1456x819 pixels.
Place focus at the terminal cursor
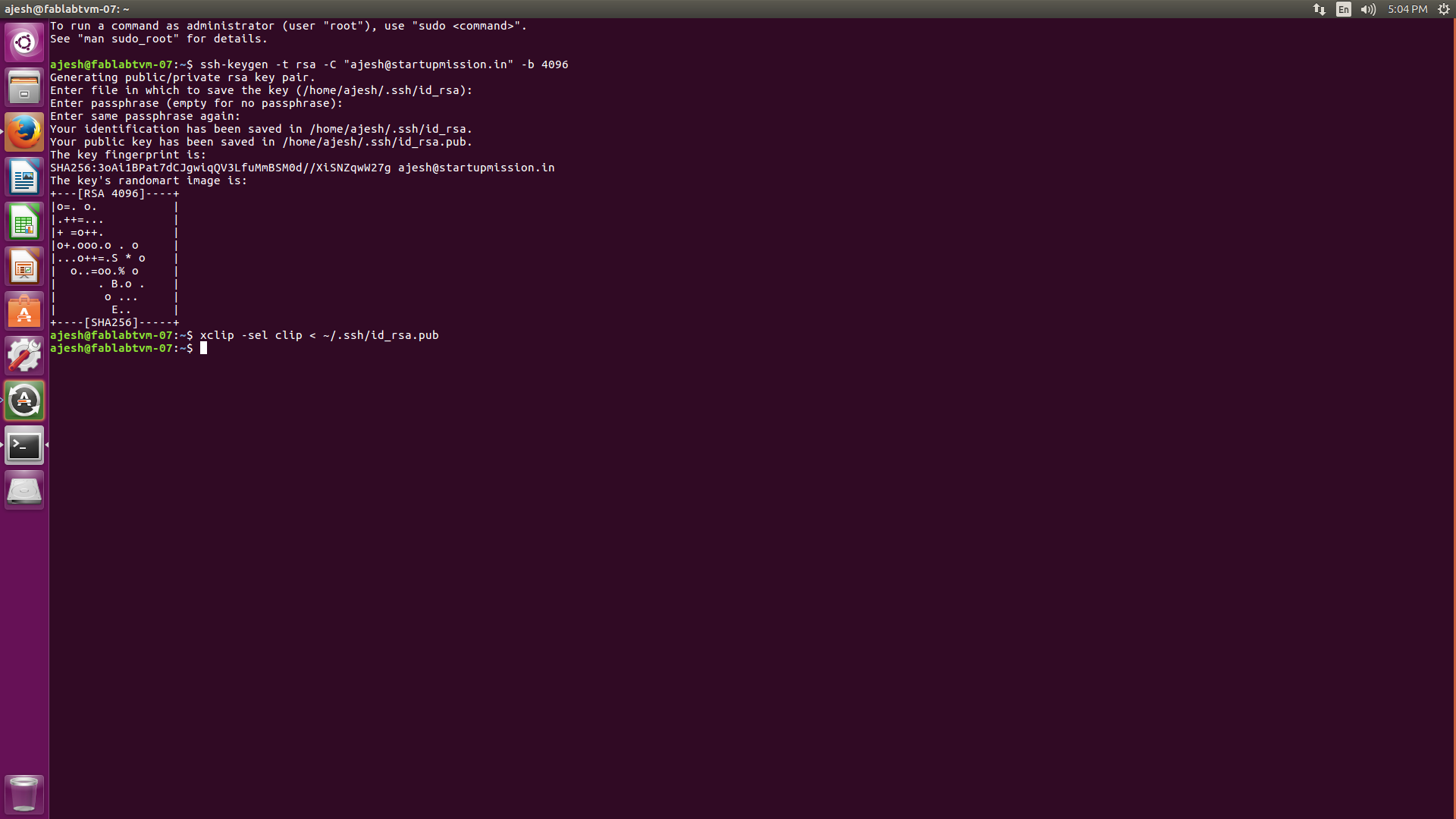pos(203,348)
